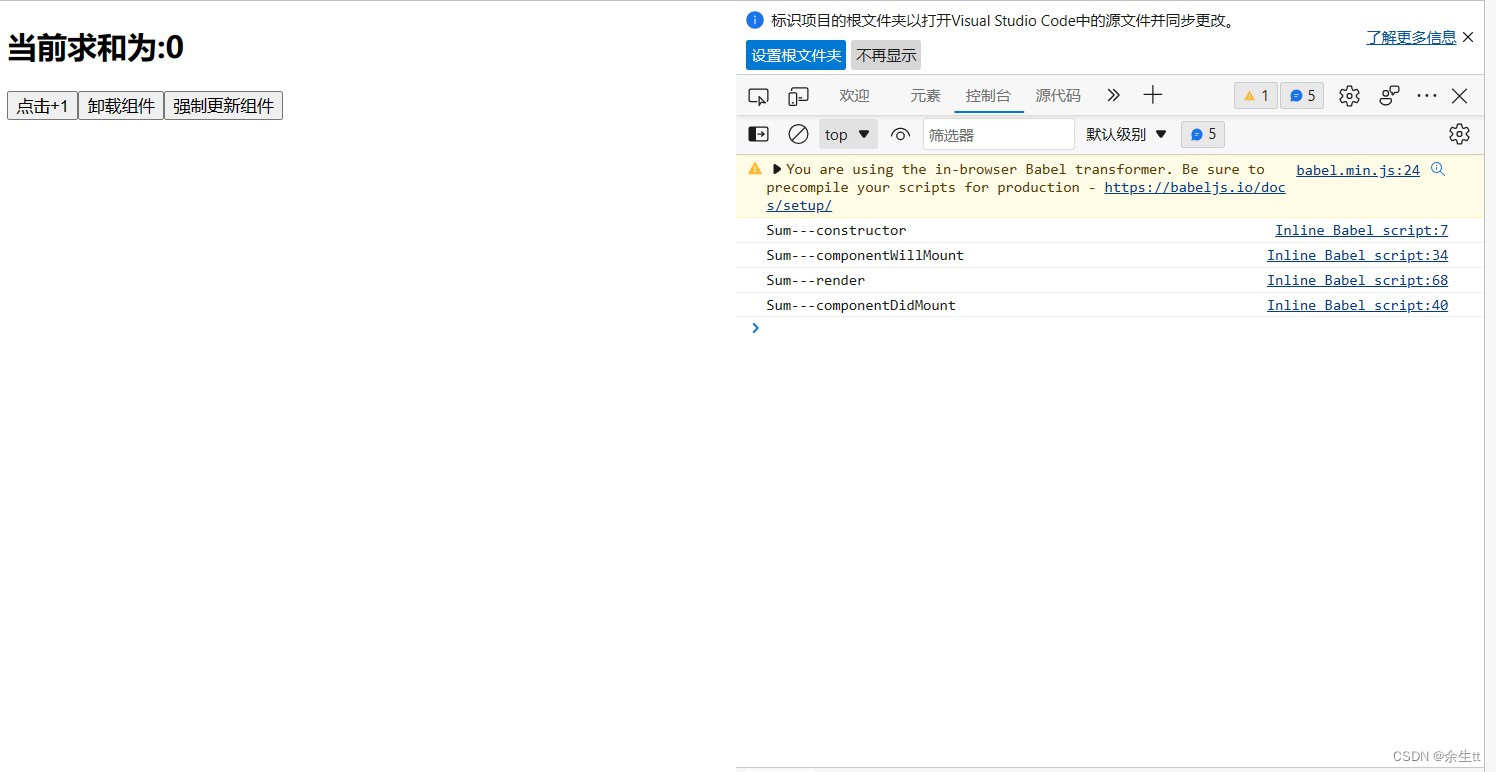Viewport: 1496px width, 772px height.
Task: Click the magnifier icon beside babel.min.js link
Action: [1438, 169]
